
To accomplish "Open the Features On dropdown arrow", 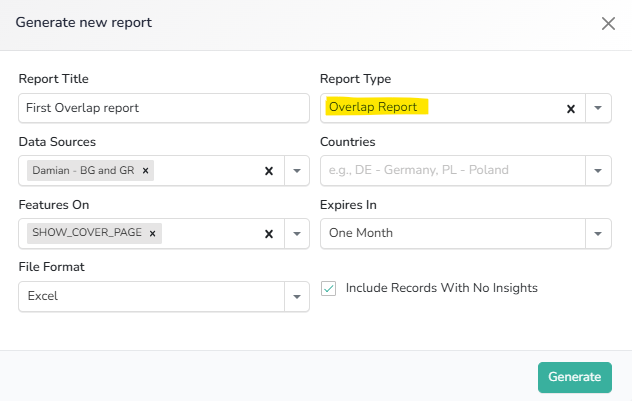I will click(x=297, y=233).
